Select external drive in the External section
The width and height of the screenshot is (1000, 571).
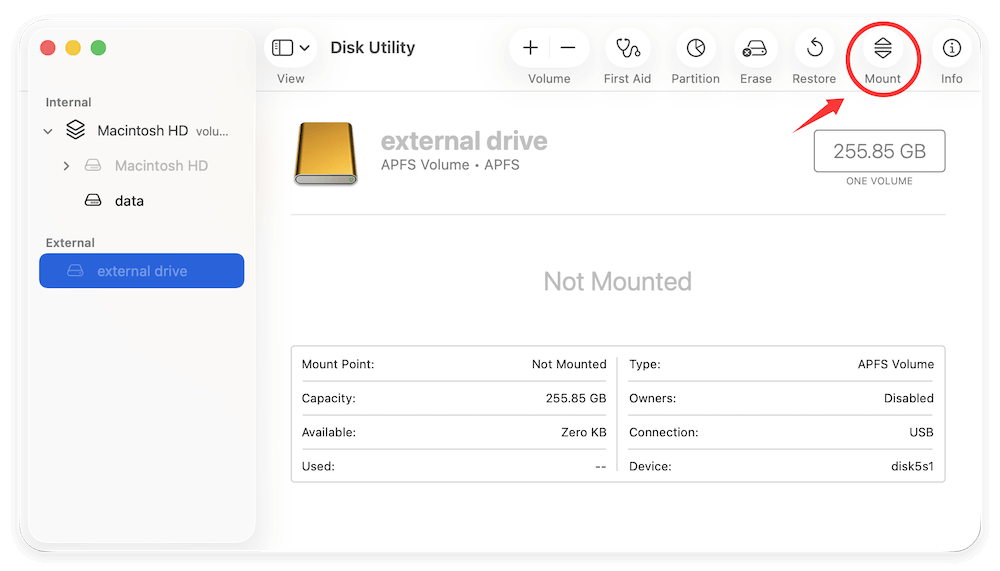[142, 271]
